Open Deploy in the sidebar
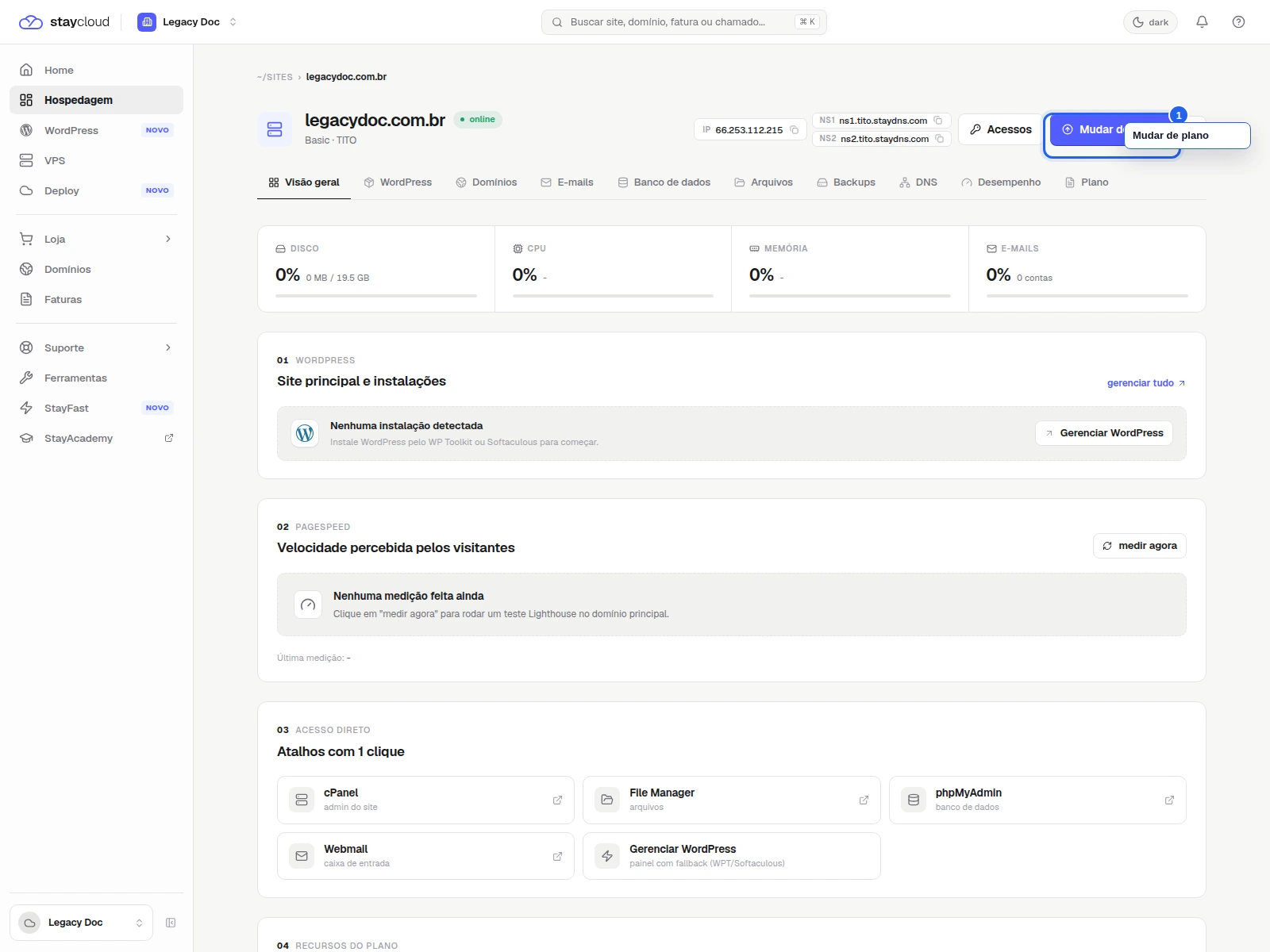 [x=96, y=190]
